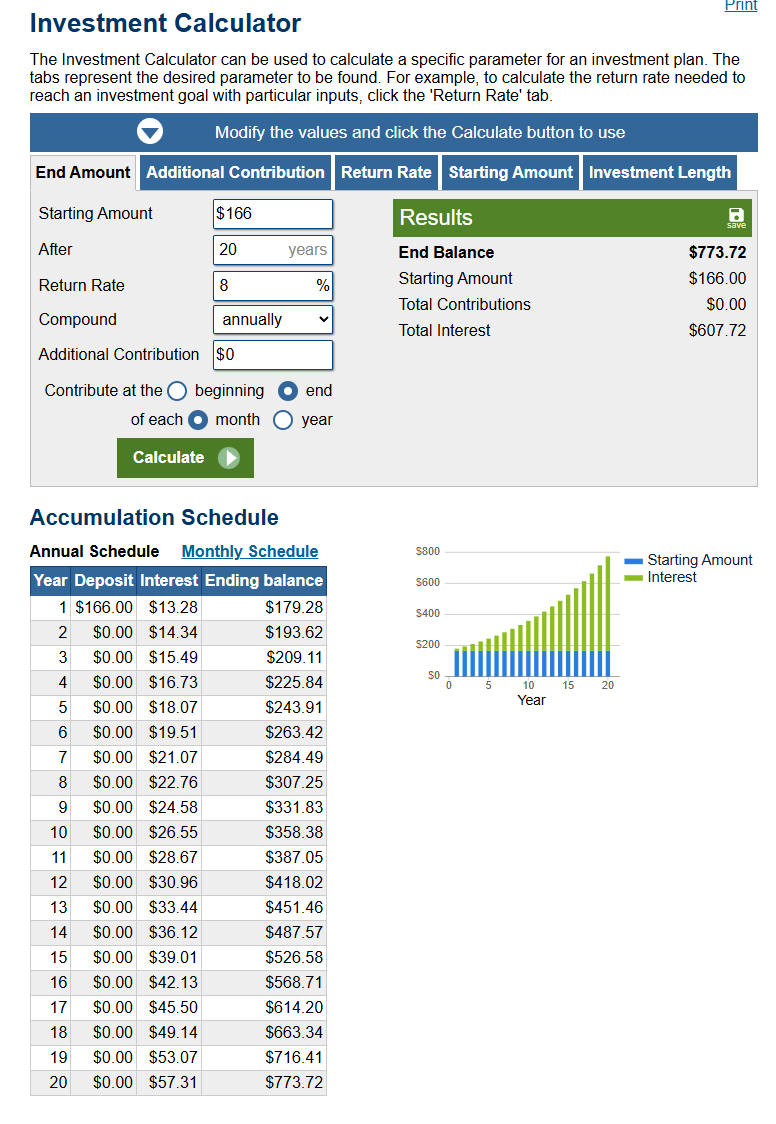Click the Return Rate percent input field
The width and height of the screenshot is (776, 1124).
pos(273,285)
